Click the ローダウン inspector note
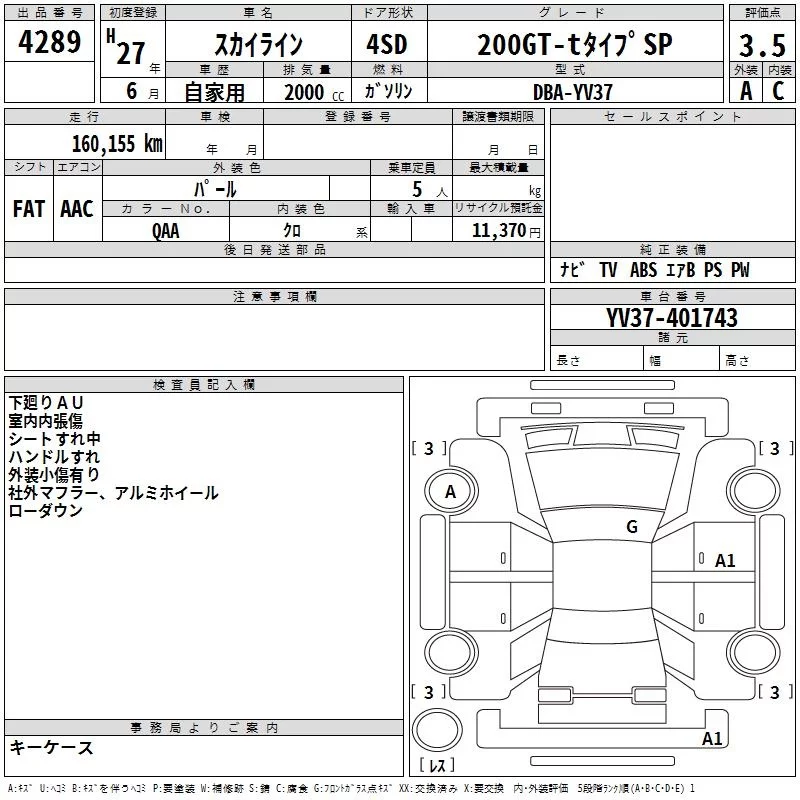Image resolution: width=800 pixels, height=800 pixels. pyautogui.click(x=45, y=511)
